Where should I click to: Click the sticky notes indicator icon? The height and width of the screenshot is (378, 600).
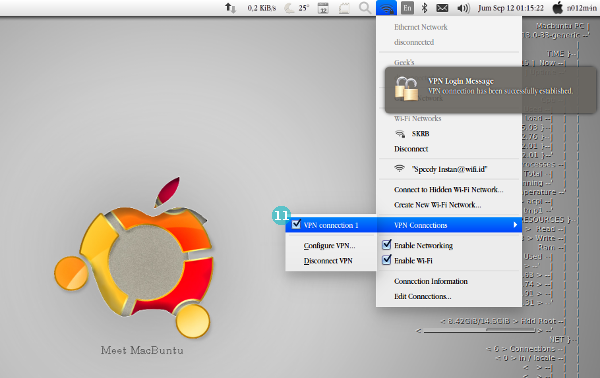pos(344,8)
